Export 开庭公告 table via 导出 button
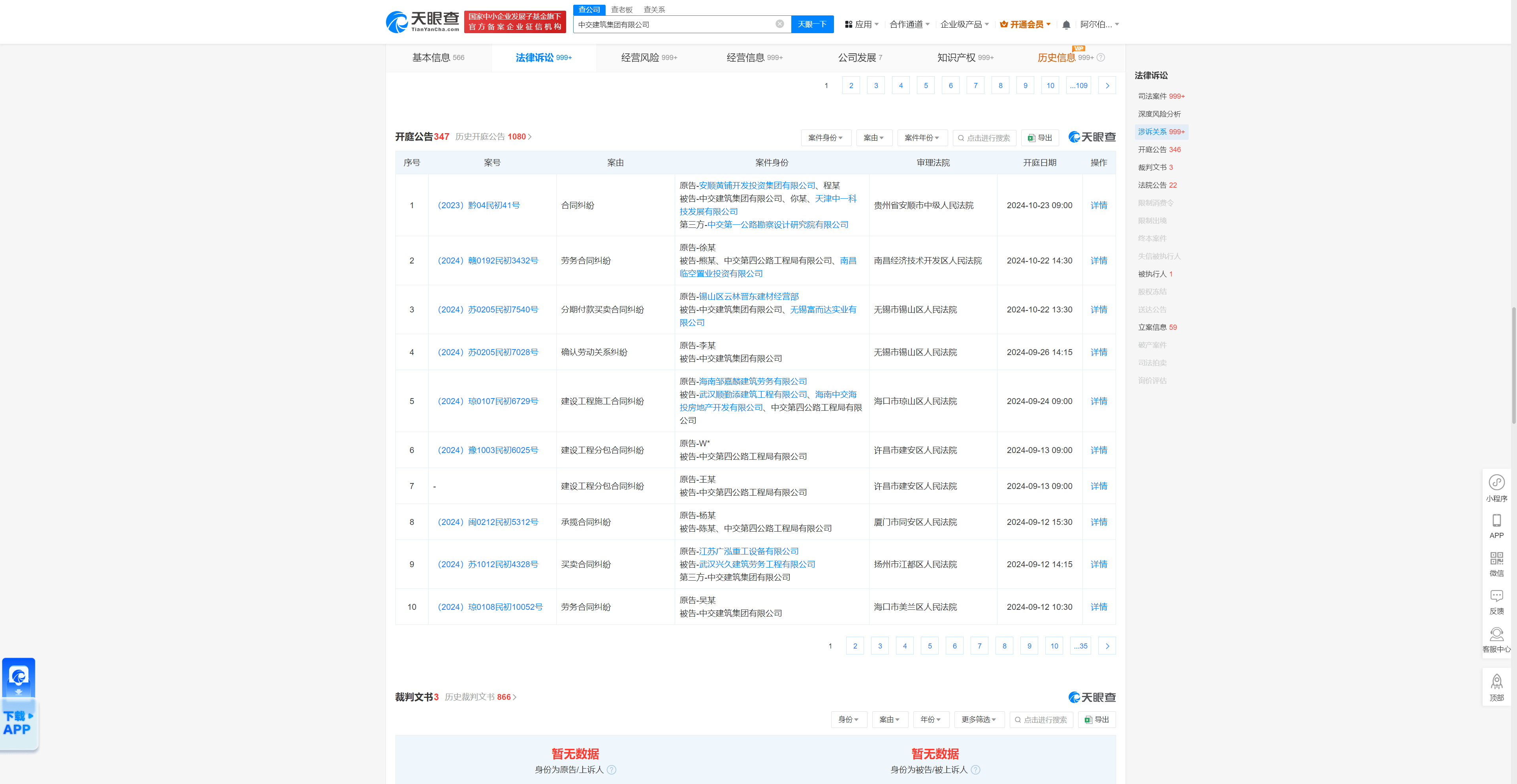Screen dimensions: 1517x784 point(1040,138)
